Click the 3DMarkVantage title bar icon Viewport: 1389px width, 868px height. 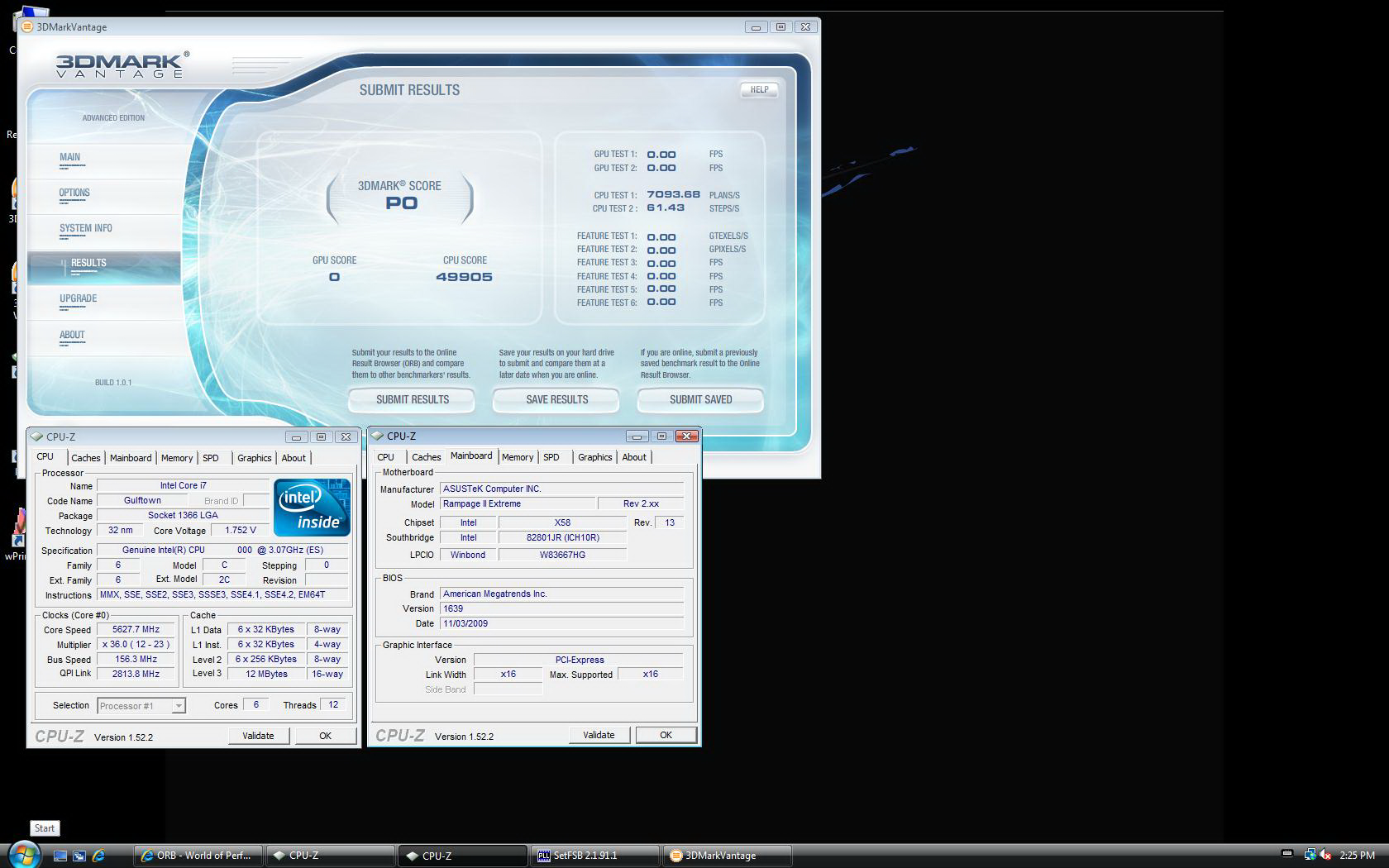[27, 26]
